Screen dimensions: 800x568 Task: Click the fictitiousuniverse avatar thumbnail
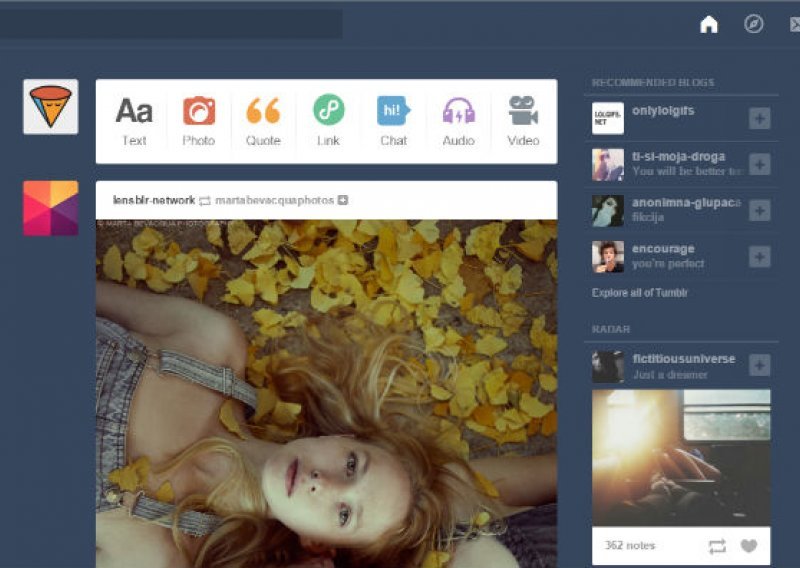pyautogui.click(x=608, y=366)
